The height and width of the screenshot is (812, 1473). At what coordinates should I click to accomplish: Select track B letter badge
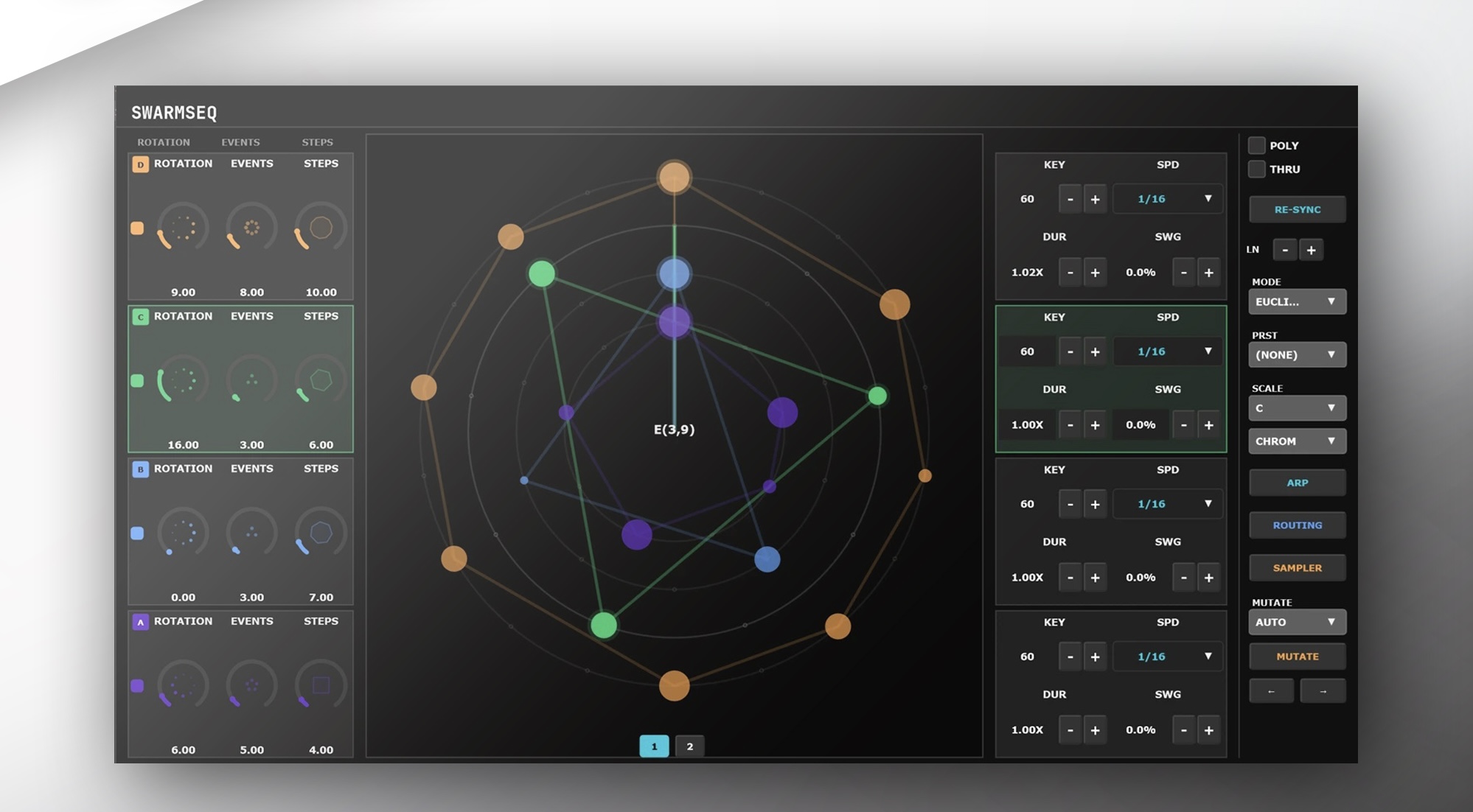click(140, 469)
